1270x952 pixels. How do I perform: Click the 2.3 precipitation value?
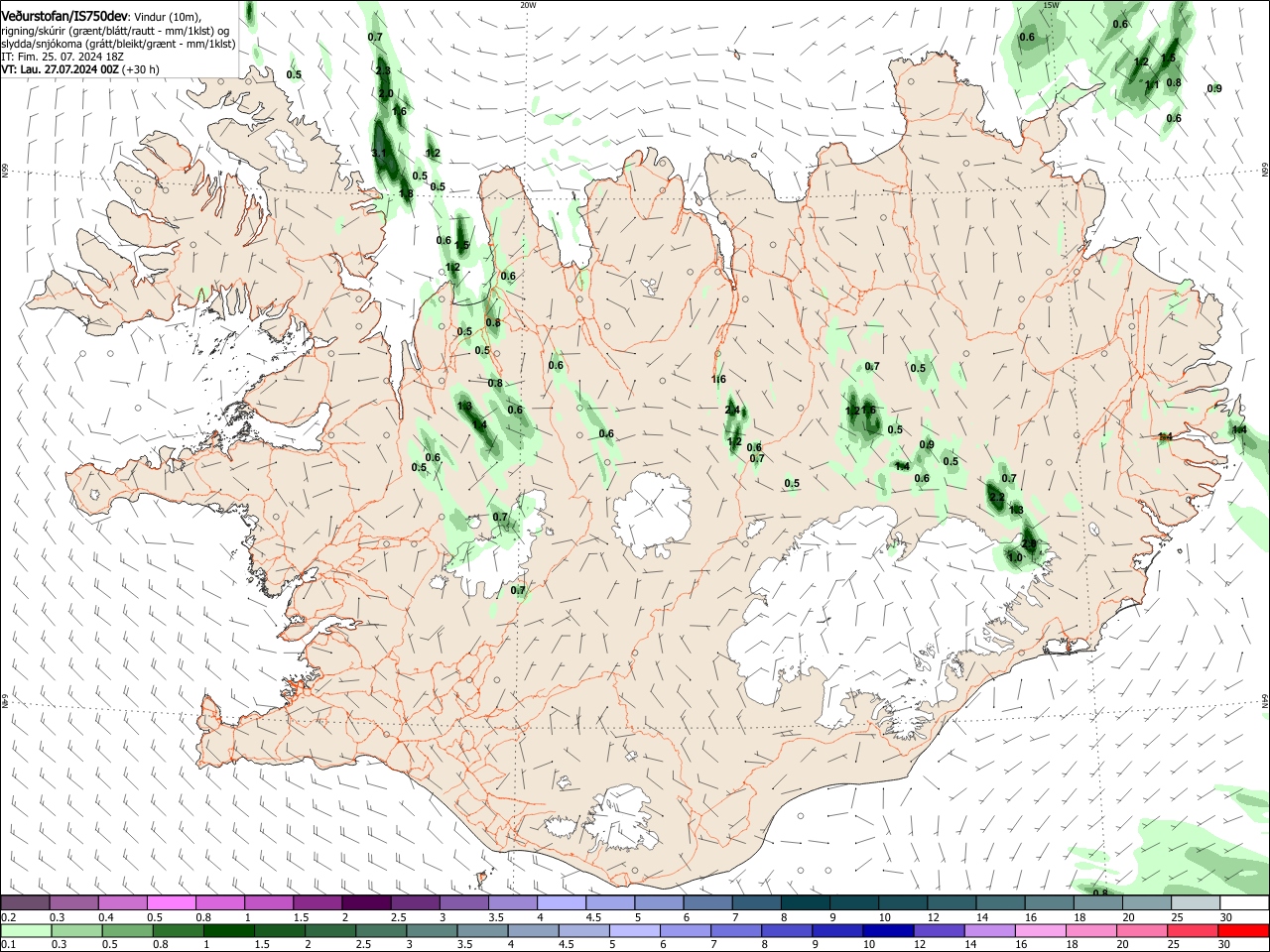pos(383,71)
